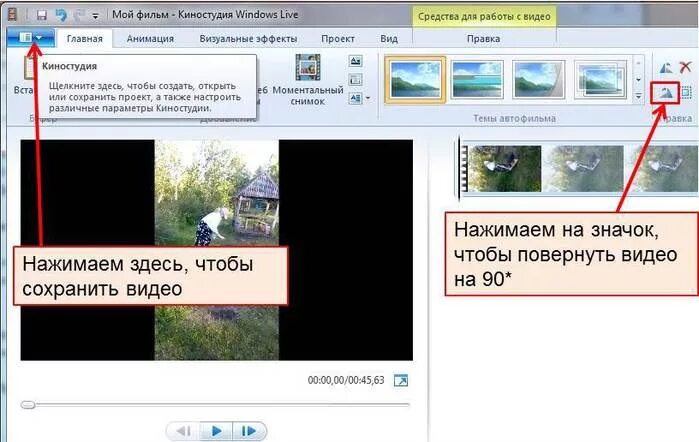Click the film-strip app icon in title bar
The image size is (699, 442).
[12, 15]
